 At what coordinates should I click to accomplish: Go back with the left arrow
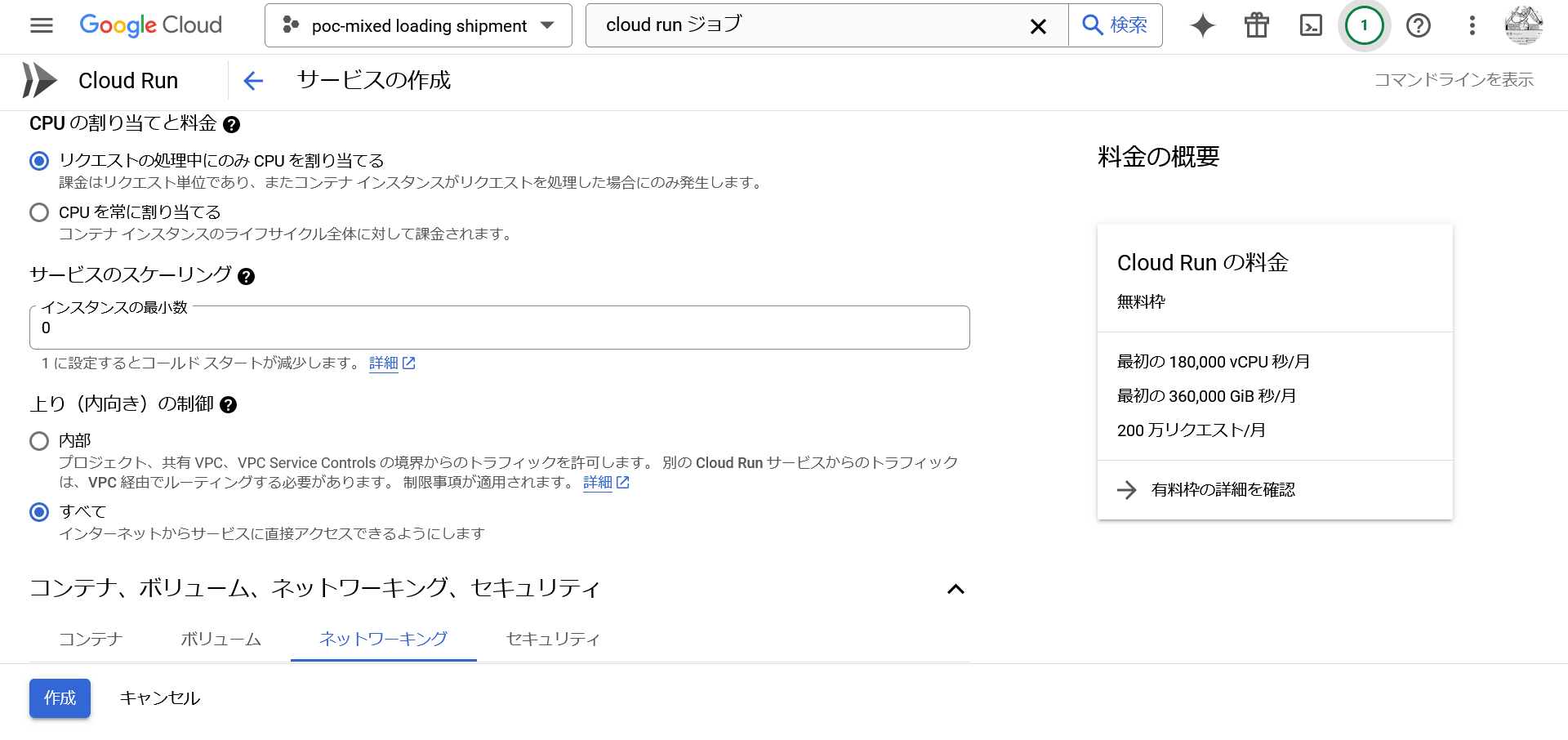253,80
